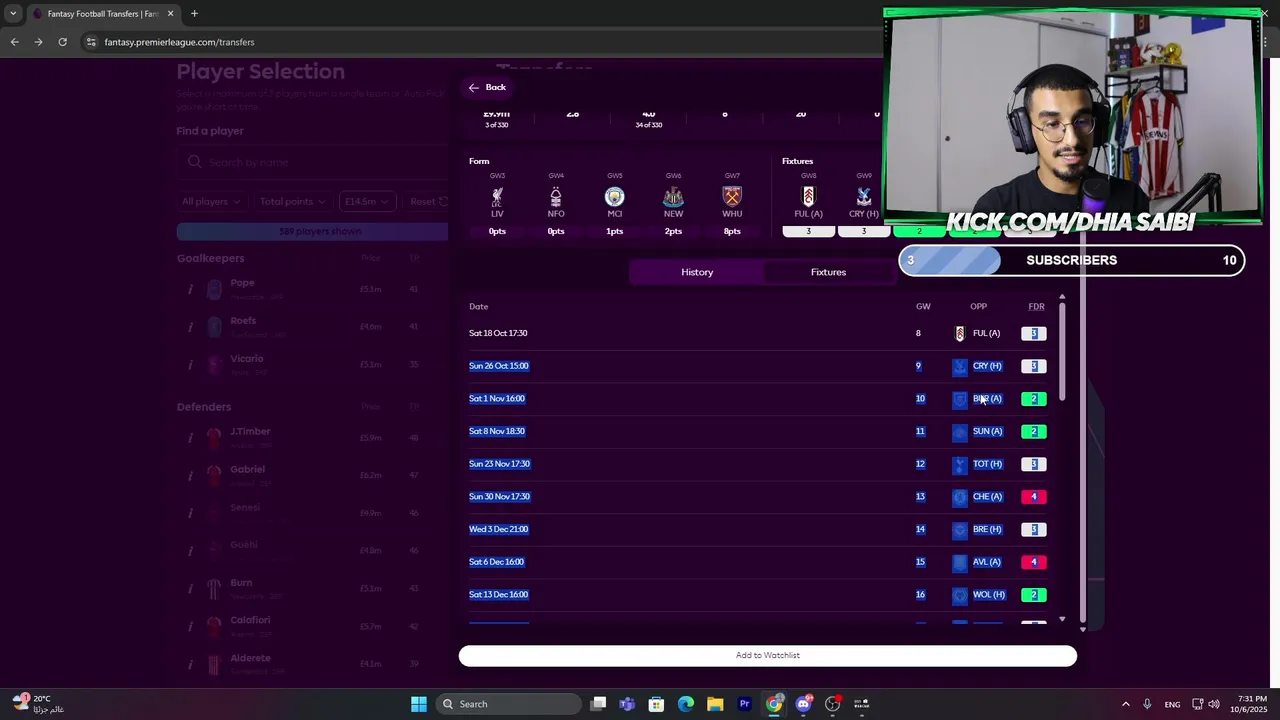The image size is (1280, 720).
Task: Select the Alderete player row
Action: pyautogui.click(x=313, y=664)
